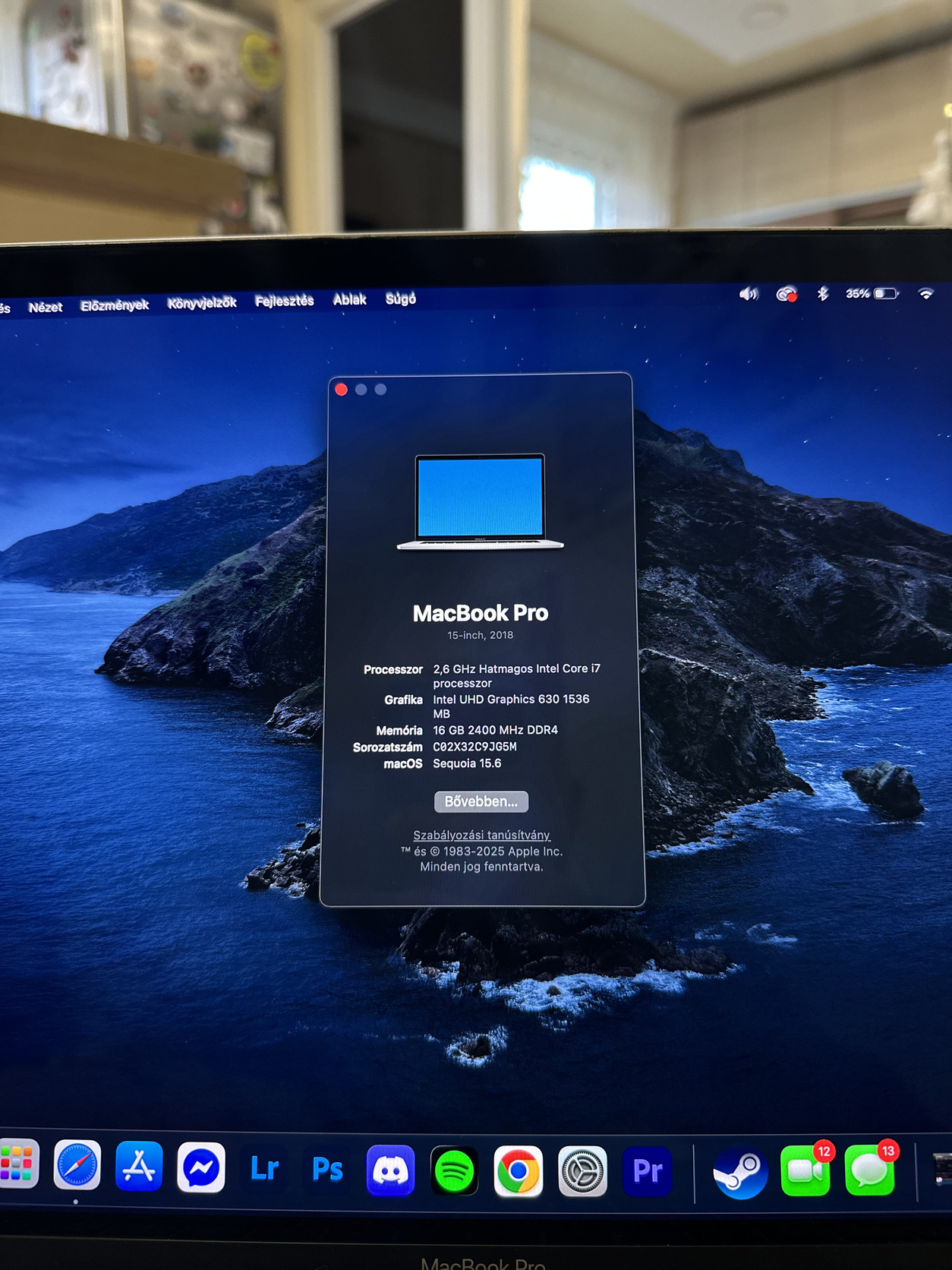Launch Premiere Pro (Pr) from the Dock
Viewport: 952px width, 1270px height.
coord(647,1172)
